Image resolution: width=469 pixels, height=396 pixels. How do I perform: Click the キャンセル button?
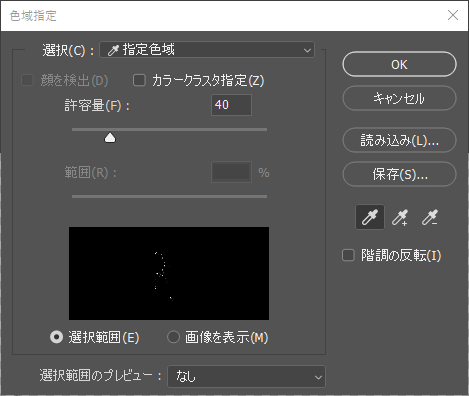[x=399, y=98]
